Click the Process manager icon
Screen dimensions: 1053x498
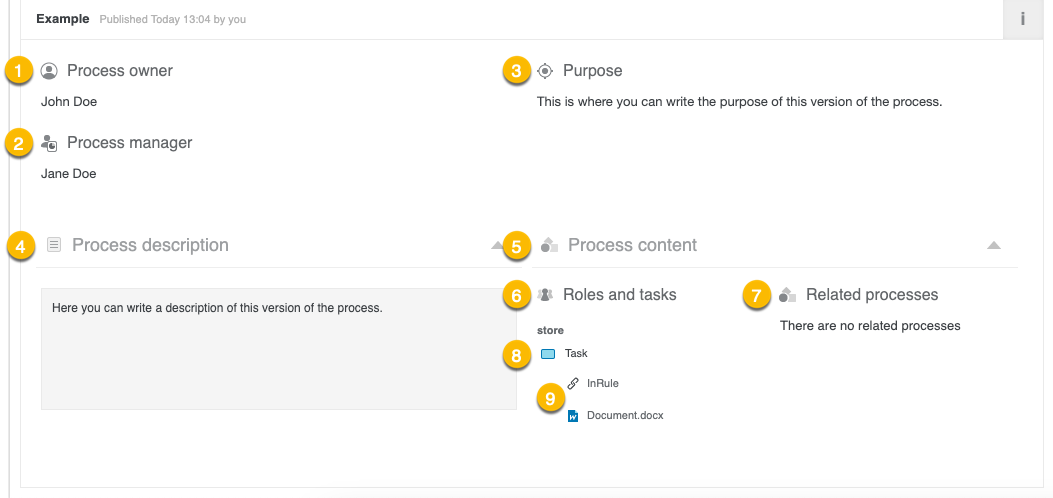point(49,143)
